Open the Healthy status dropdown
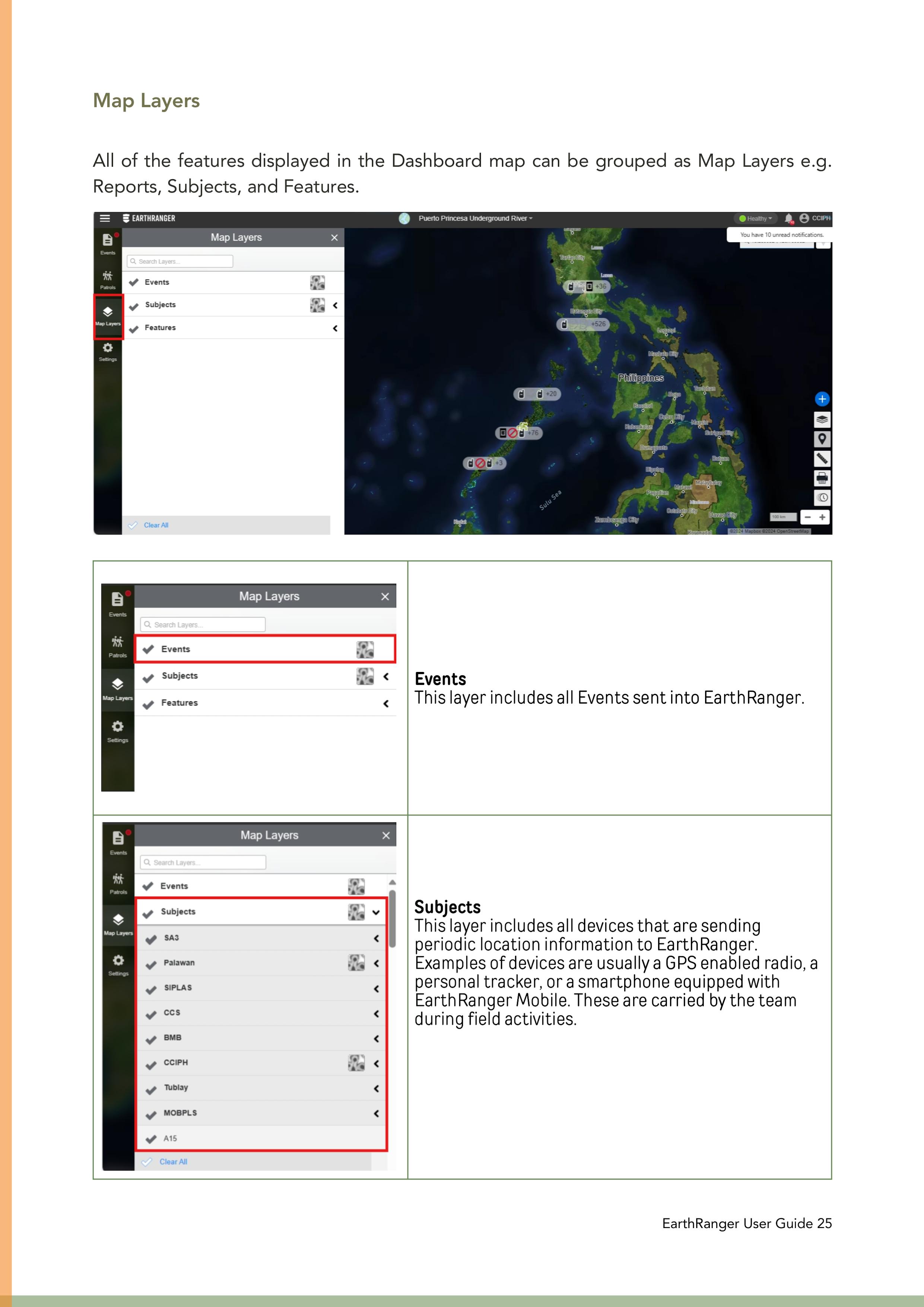The width and height of the screenshot is (924, 1307). (x=756, y=219)
